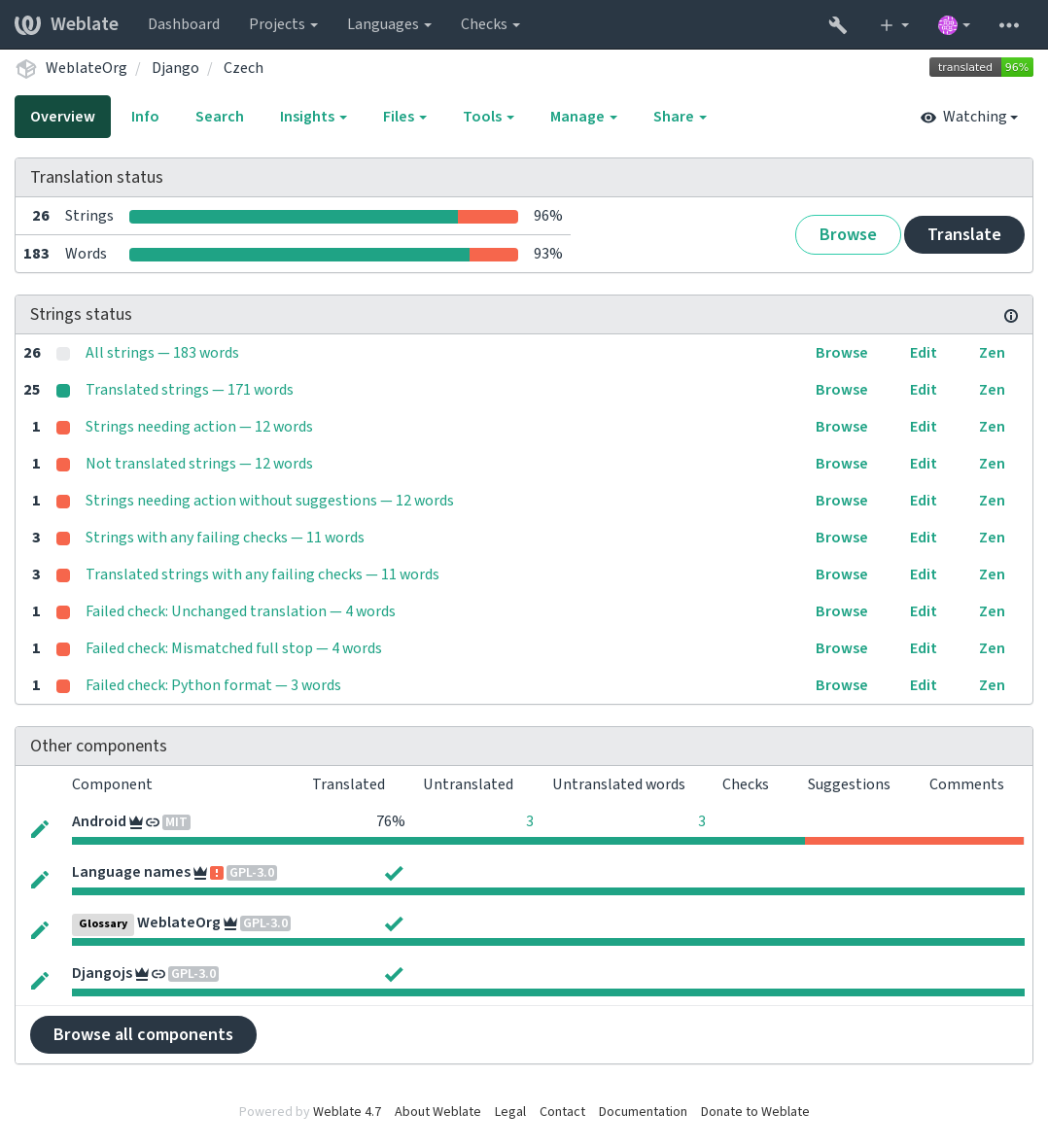Click the link icon next to Android

coord(153,822)
